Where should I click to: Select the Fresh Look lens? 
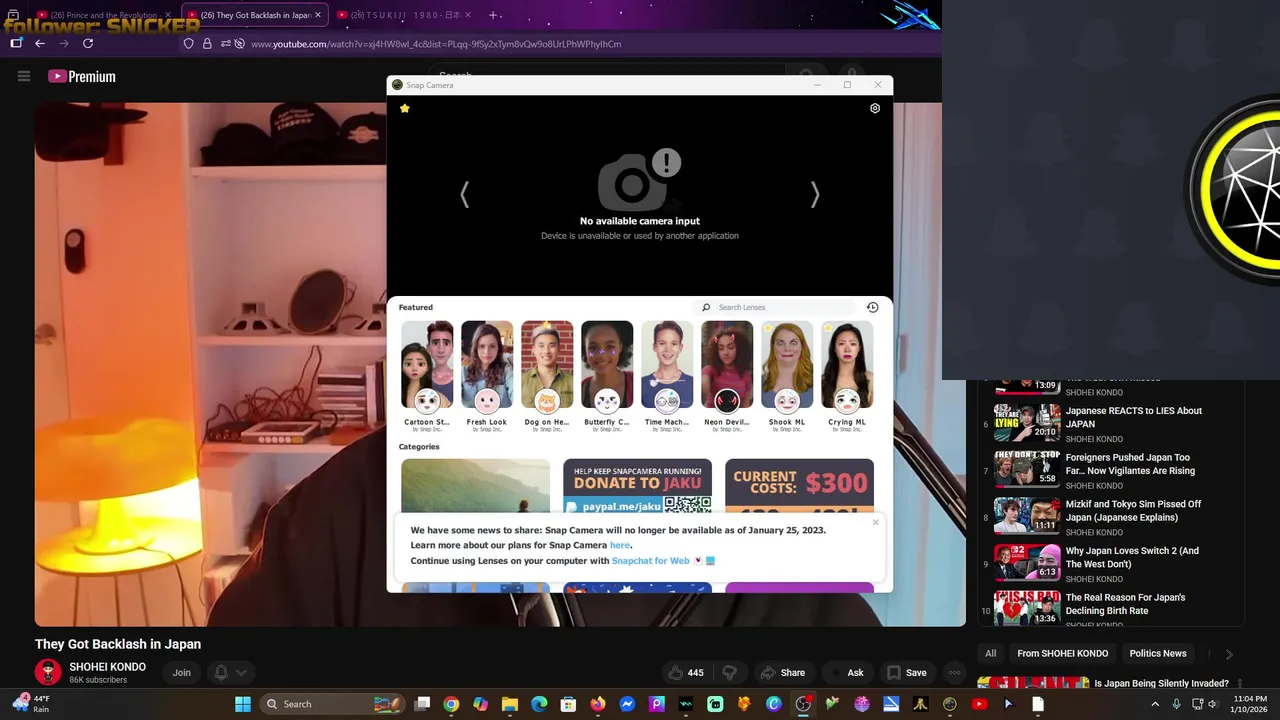coord(487,375)
